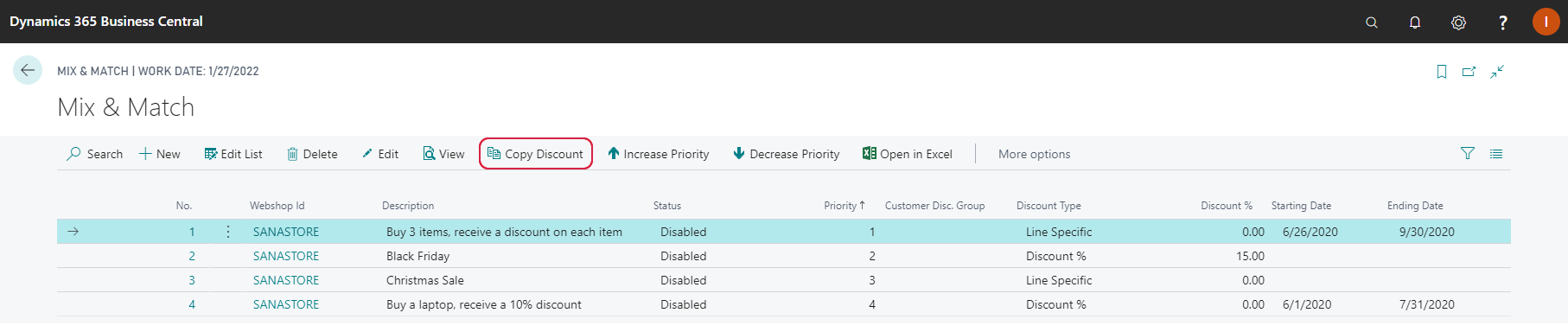
Task: Click the 6/26/2020 starting date
Action: pyautogui.click(x=1310, y=232)
